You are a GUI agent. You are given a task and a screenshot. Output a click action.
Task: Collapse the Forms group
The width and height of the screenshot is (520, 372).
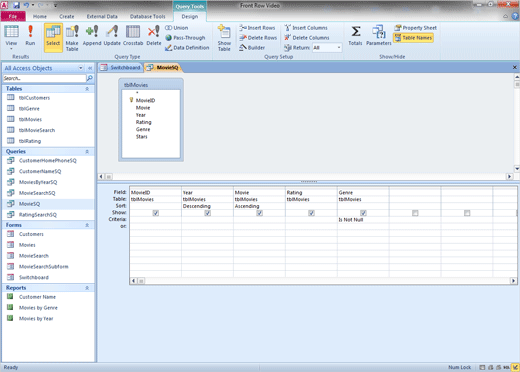pos(87,225)
